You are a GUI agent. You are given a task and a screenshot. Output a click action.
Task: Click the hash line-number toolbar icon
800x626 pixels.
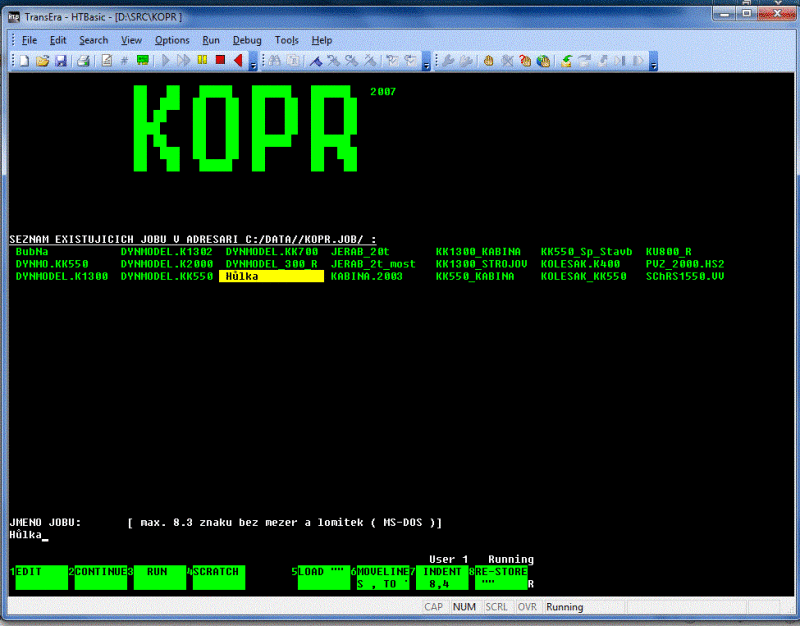coord(124,61)
